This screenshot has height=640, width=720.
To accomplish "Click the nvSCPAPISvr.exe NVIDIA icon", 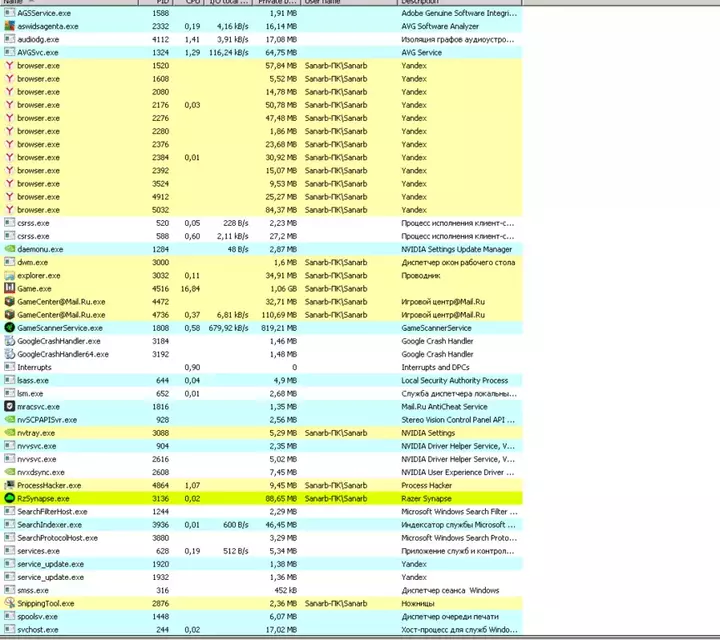I will pyautogui.click(x=9, y=420).
